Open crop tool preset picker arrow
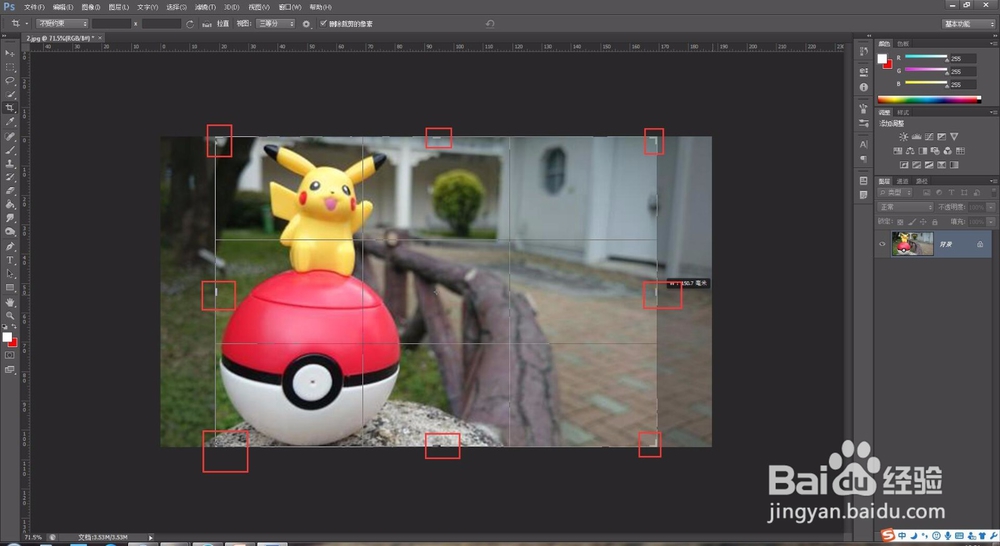 coord(27,24)
